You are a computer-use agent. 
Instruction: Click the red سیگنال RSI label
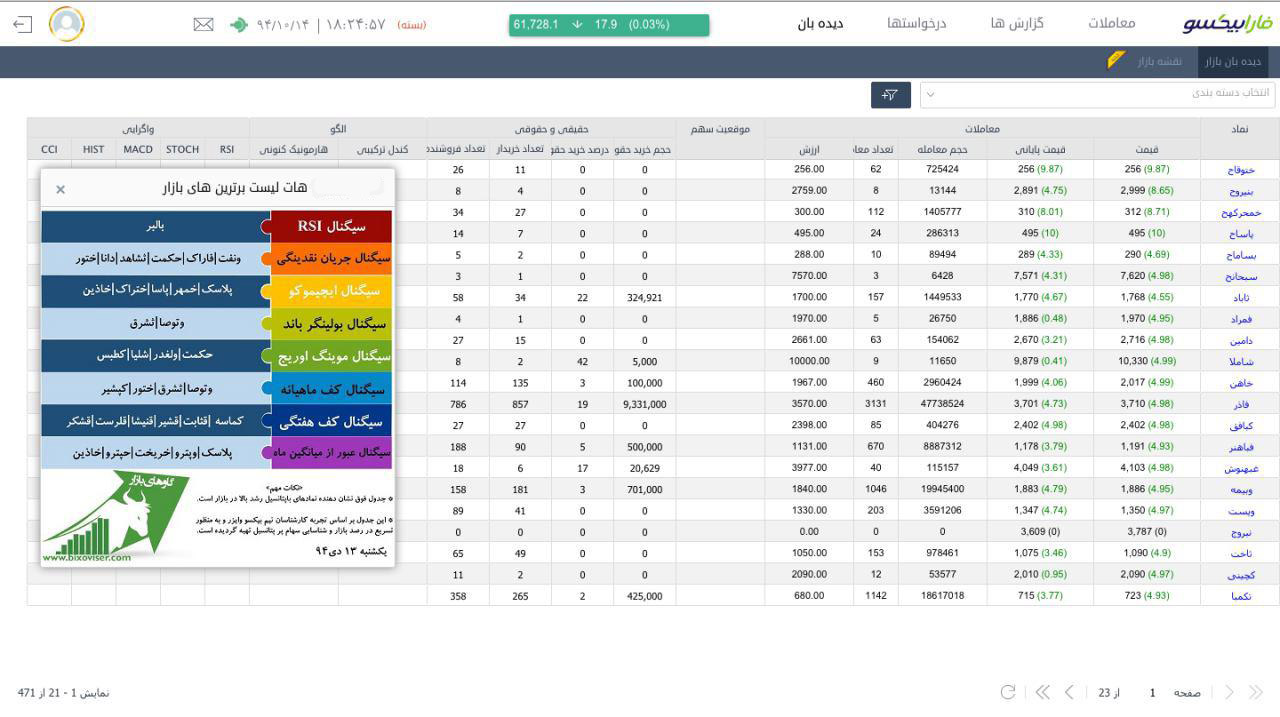(x=331, y=226)
